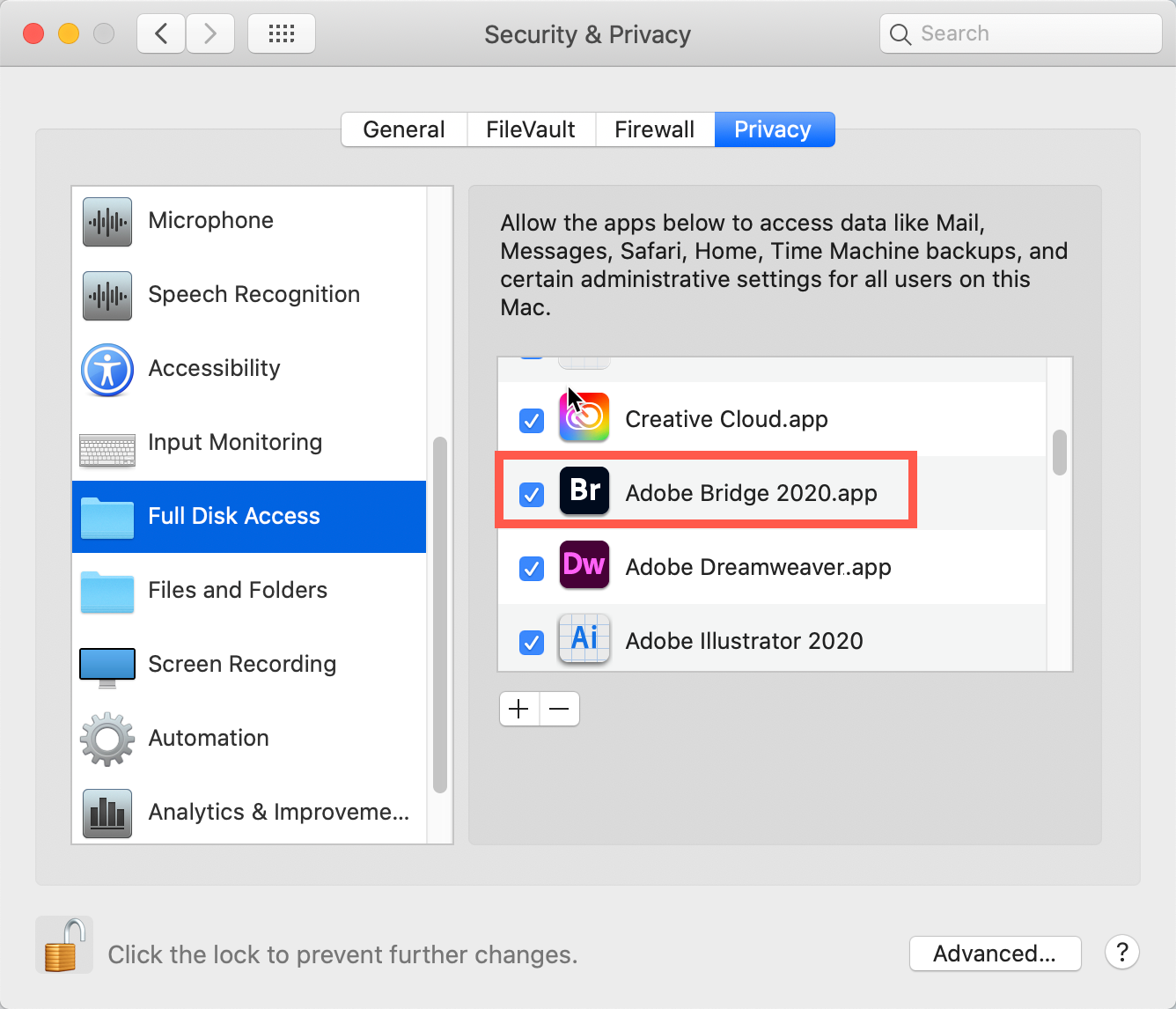1176x1009 pixels.
Task: Uncheck Adobe Bridge 2020.app access
Action: coord(531,495)
